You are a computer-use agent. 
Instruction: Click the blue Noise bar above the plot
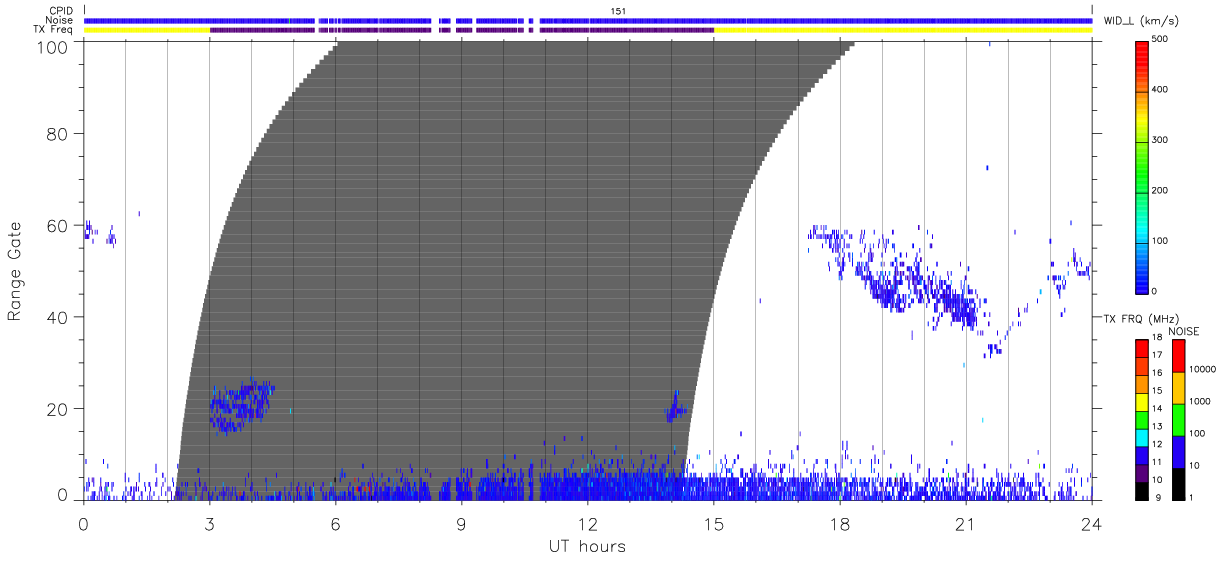(x=588, y=20)
